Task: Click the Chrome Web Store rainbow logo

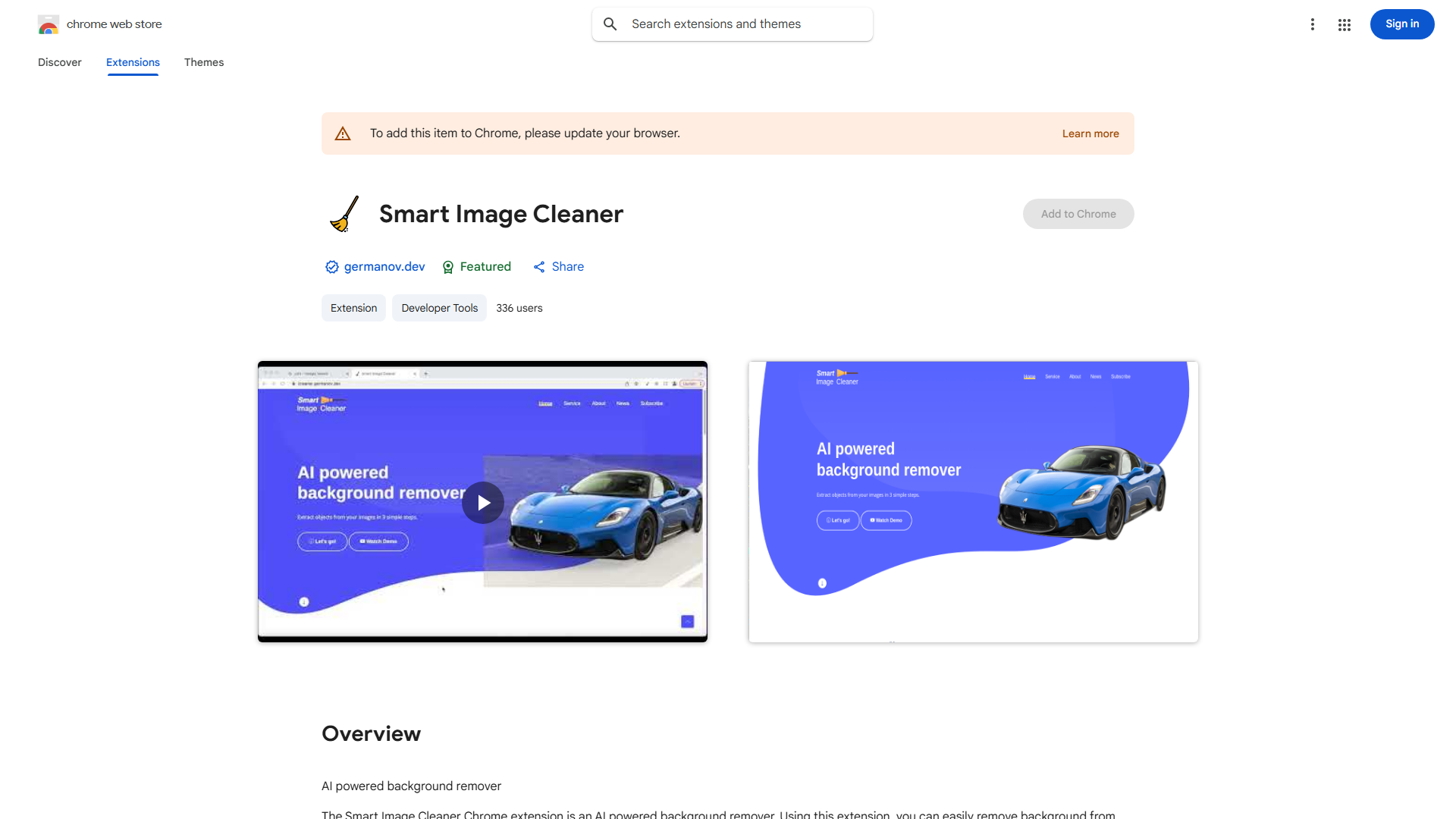Action: [49, 24]
